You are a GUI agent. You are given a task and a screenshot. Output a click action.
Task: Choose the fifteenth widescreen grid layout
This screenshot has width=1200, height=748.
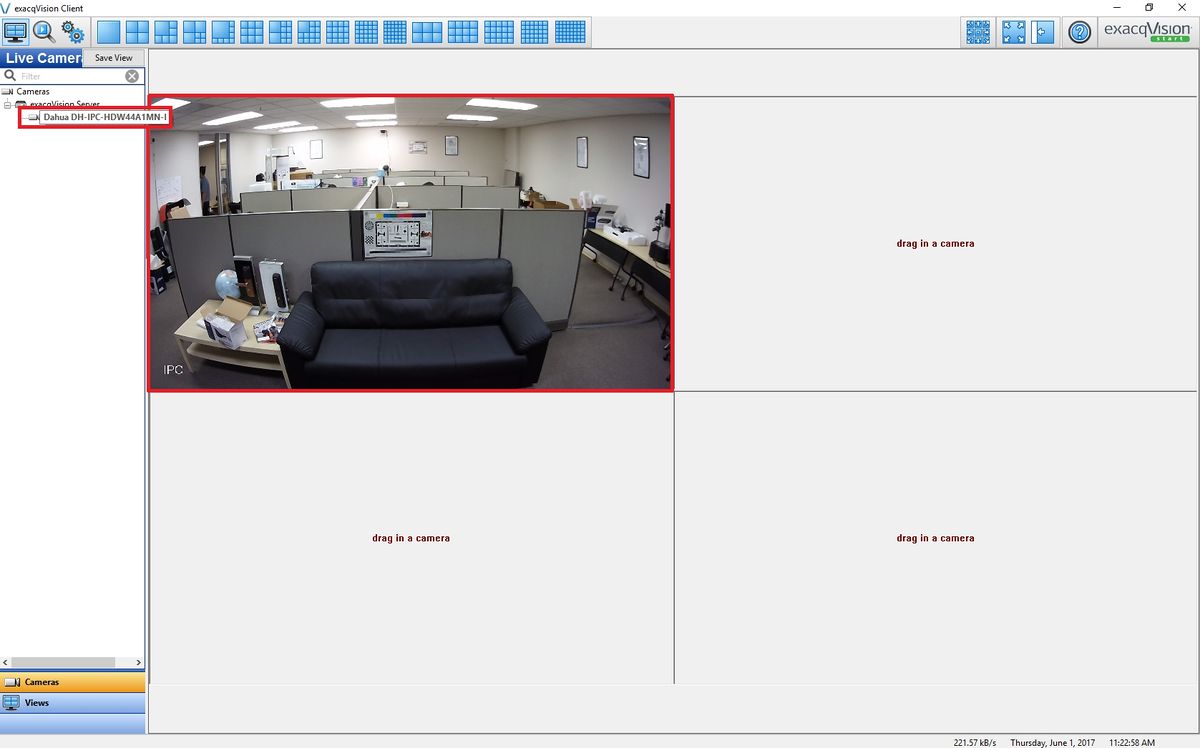(x=535, y=32)
